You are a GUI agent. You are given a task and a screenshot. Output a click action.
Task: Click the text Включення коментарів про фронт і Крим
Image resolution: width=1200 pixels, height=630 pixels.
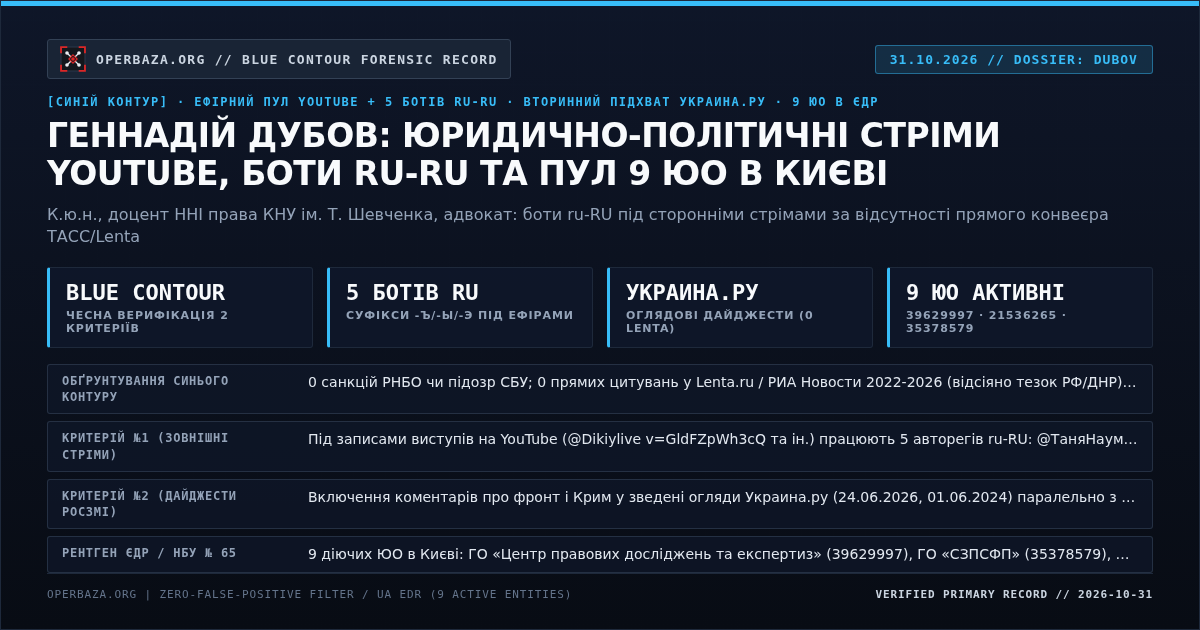coord(722,497)
